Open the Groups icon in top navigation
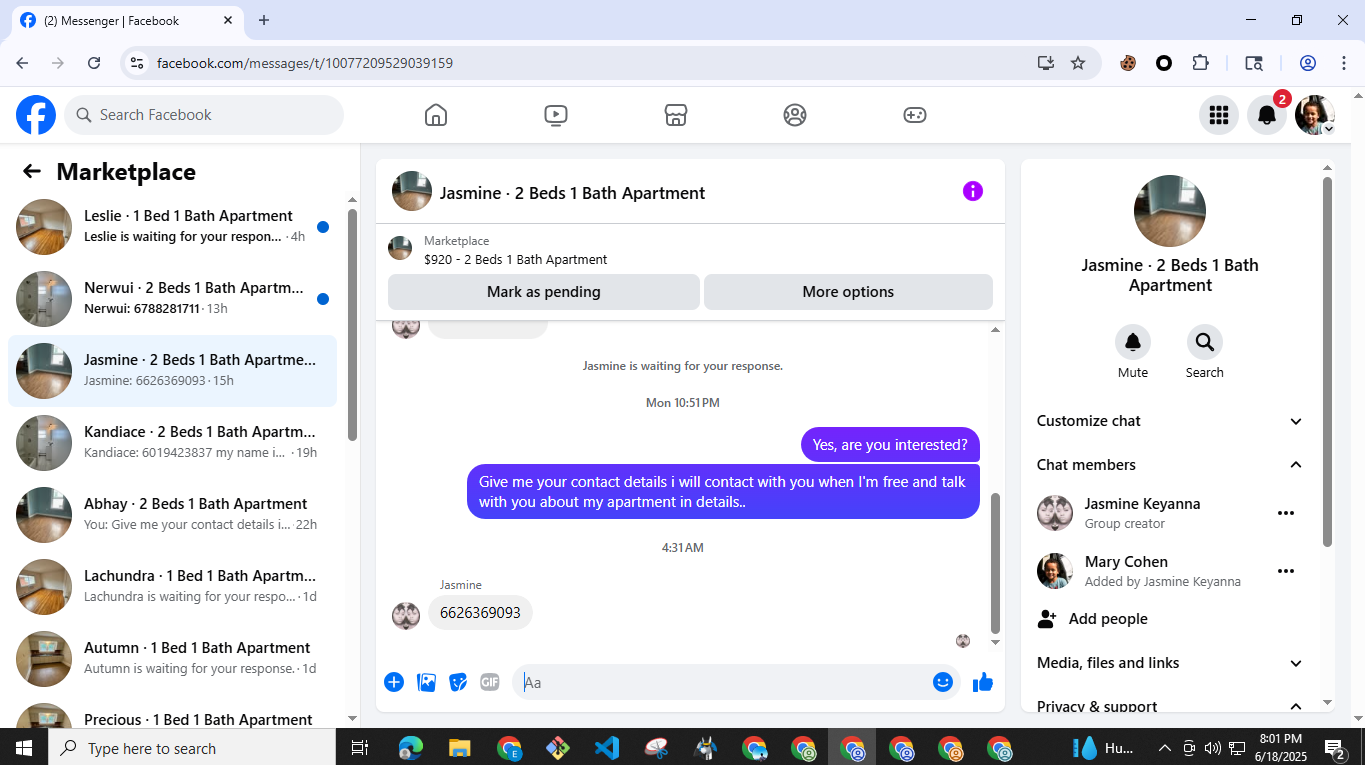 pos(795,115)
